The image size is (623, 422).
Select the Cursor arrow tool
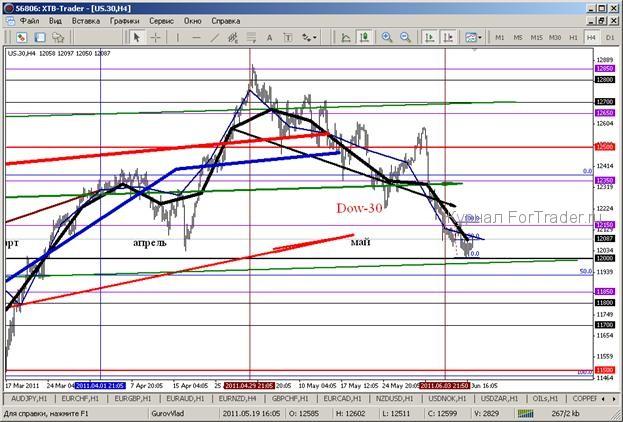click(137, 38)
